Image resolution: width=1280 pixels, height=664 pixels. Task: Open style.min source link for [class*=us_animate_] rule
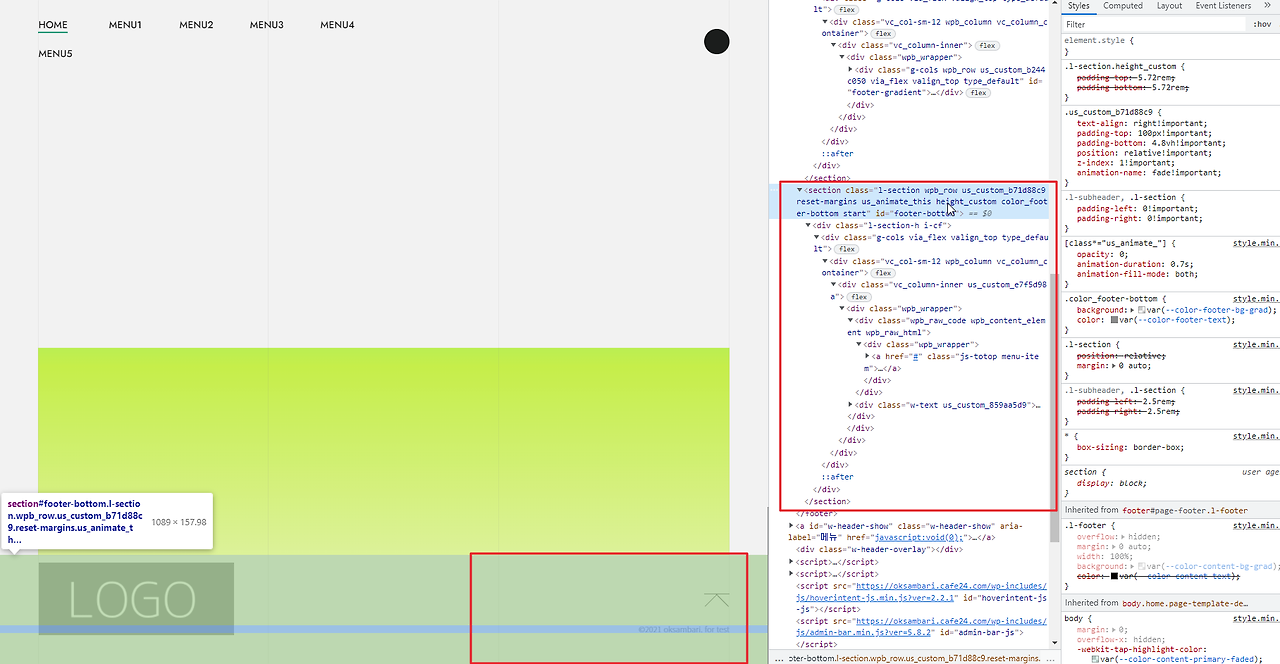(1256, 243)
